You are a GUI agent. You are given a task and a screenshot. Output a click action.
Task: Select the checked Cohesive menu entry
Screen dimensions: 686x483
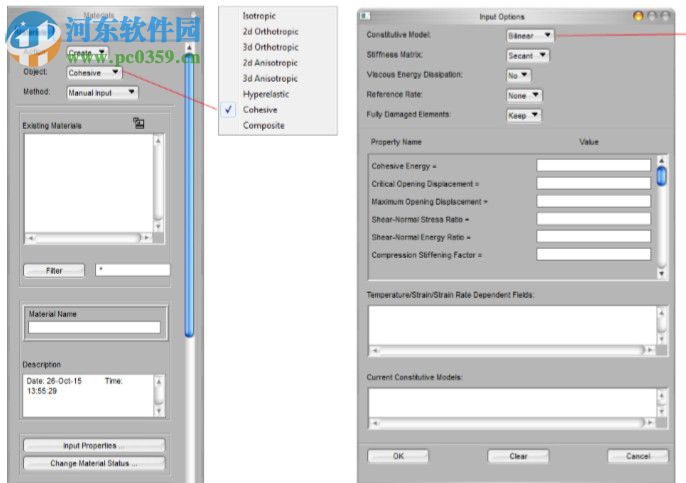pyautogui.click(x=260, y=110)
